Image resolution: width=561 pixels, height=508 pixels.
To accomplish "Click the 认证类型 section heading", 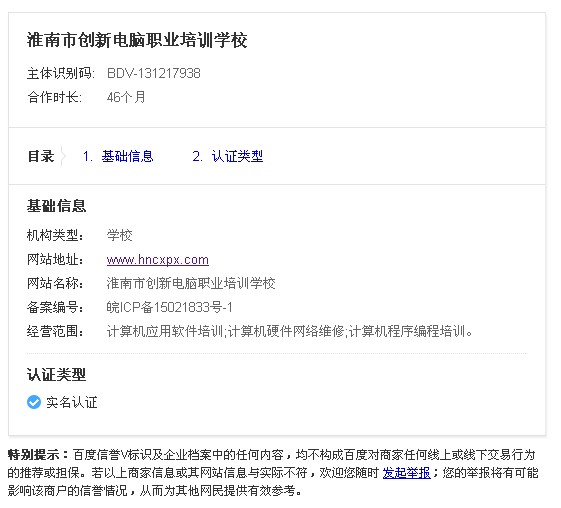I will pos(57,375).
